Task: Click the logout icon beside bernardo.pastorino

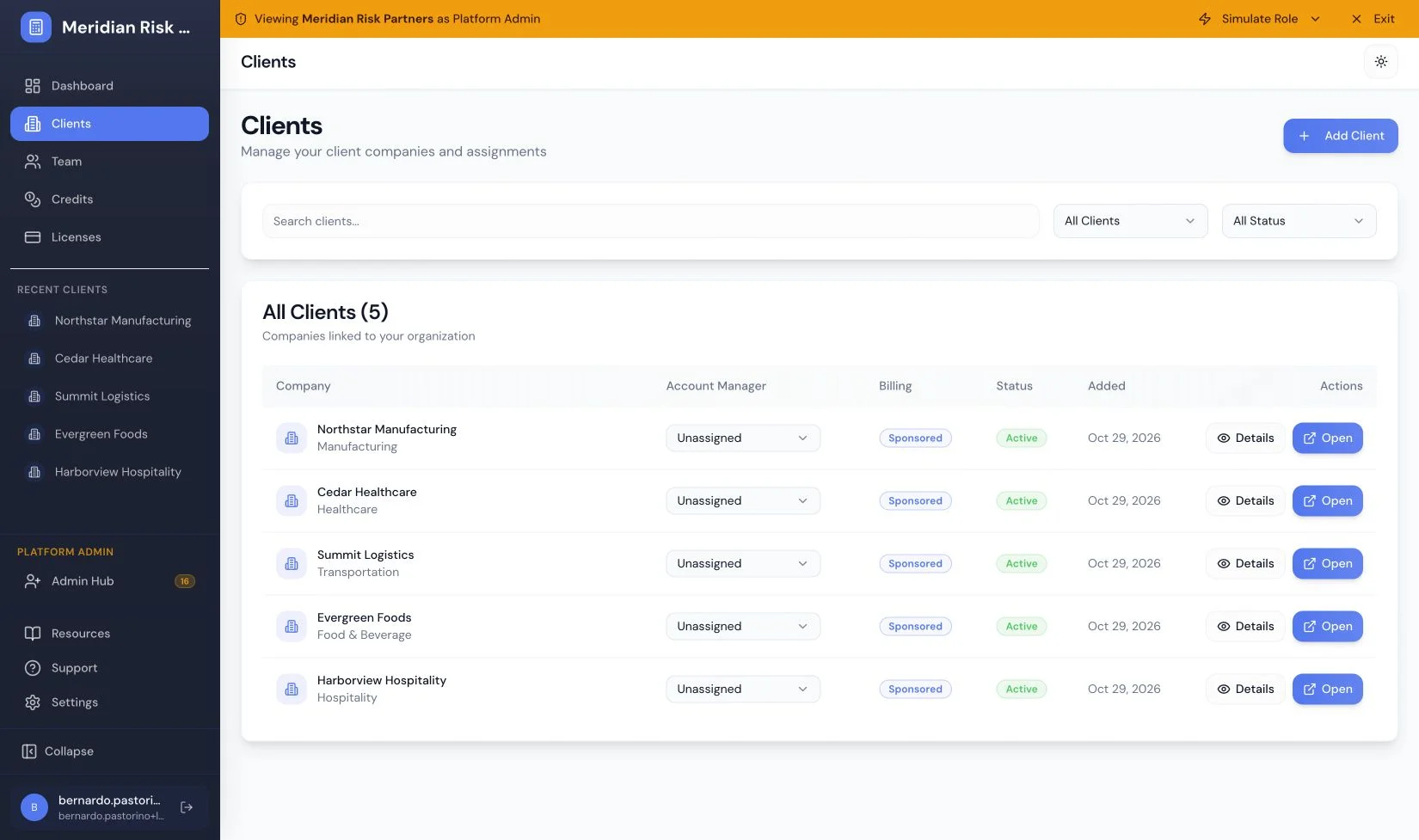Action: (x=187, y=807)
